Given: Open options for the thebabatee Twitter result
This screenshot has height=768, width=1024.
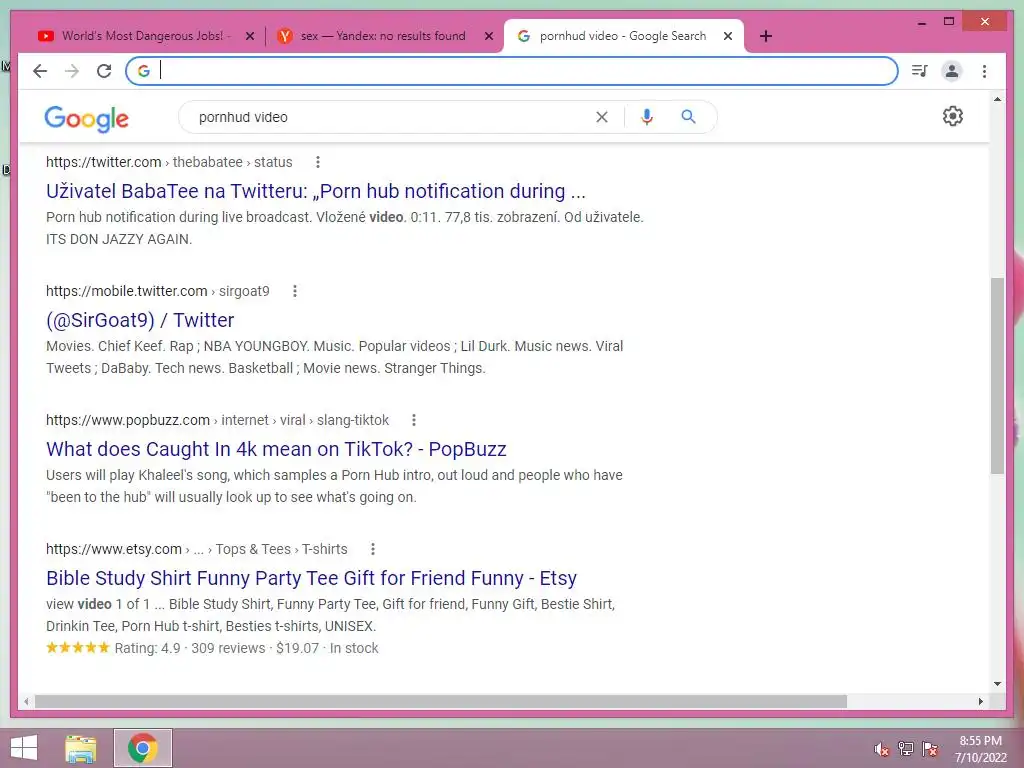Looking at the screenshot, I should tap(317, 162).
